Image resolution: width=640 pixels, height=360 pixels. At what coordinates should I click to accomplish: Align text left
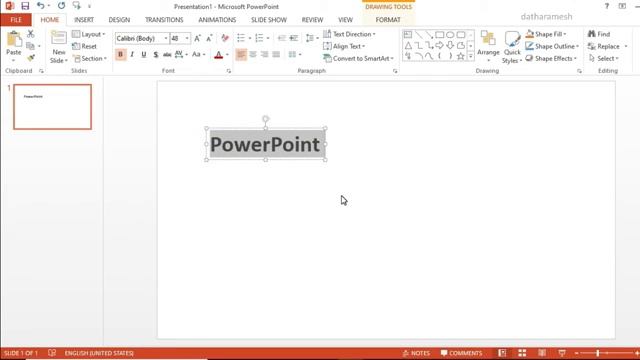[x=241, y=55]
